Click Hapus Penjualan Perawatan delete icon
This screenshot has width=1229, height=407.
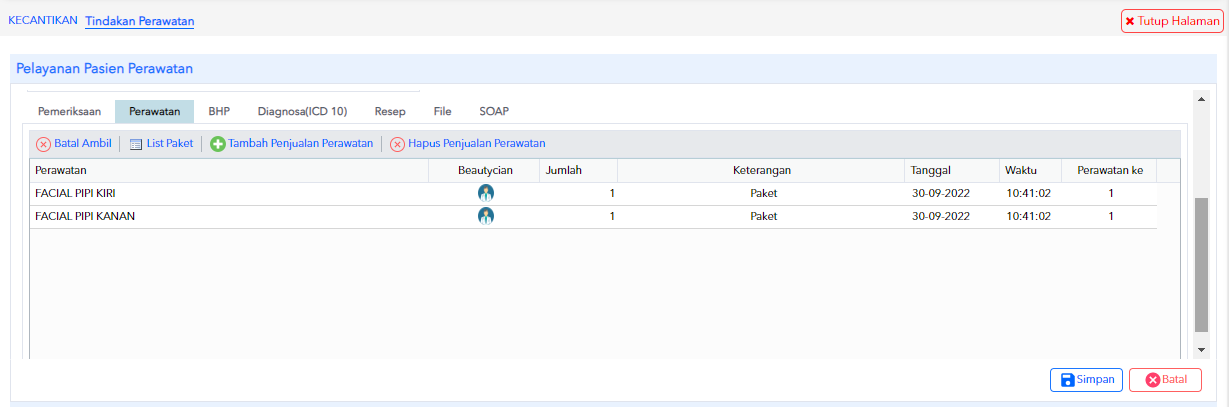pyautogui.click(x=397, y=144)
